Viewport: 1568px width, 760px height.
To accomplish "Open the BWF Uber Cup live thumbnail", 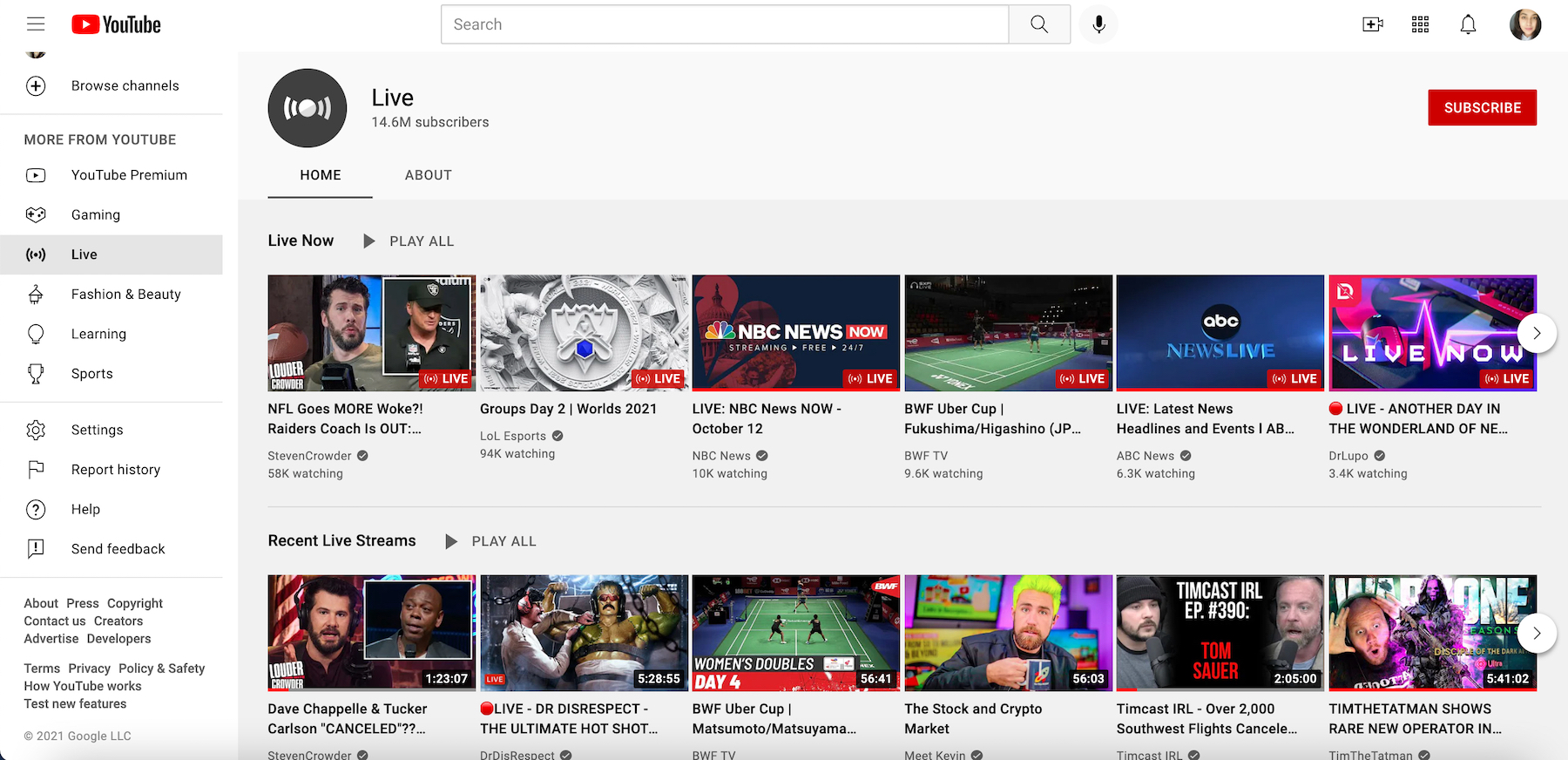I will coord(1008,333).
